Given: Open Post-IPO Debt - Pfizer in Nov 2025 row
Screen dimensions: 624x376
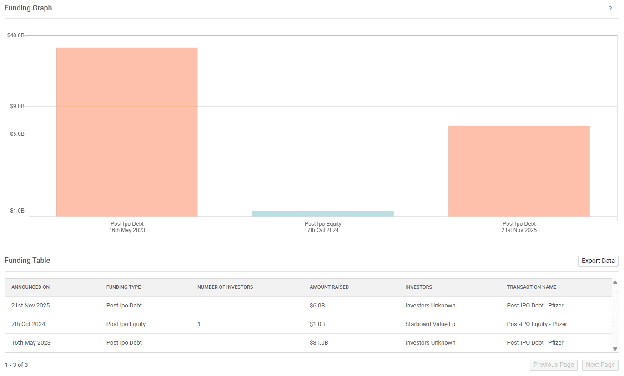Looking at the screenshot, I should pyautogui.click(x=535, y=306).
